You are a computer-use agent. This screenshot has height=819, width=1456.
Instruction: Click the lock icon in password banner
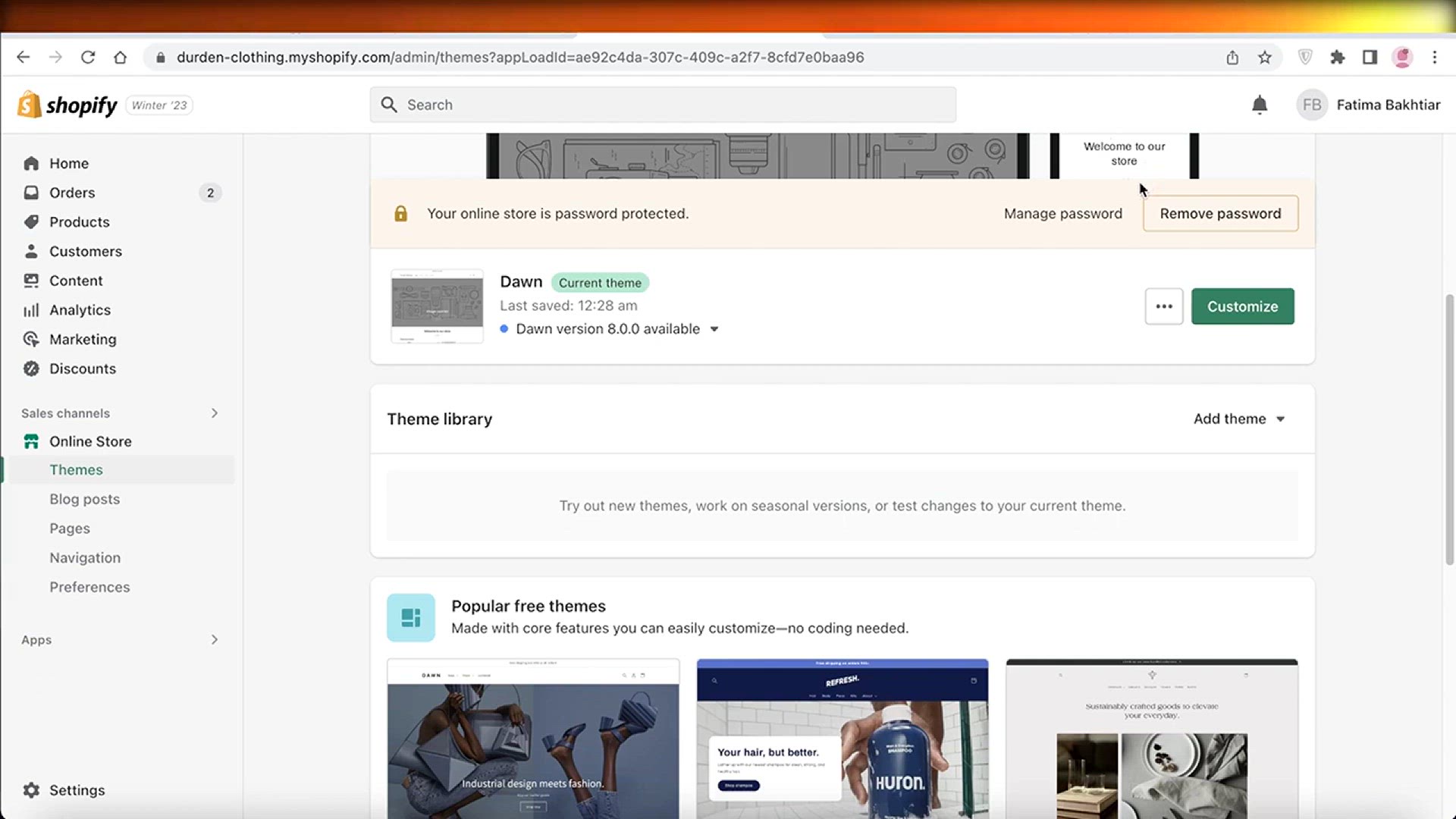(x=400, y=214)
